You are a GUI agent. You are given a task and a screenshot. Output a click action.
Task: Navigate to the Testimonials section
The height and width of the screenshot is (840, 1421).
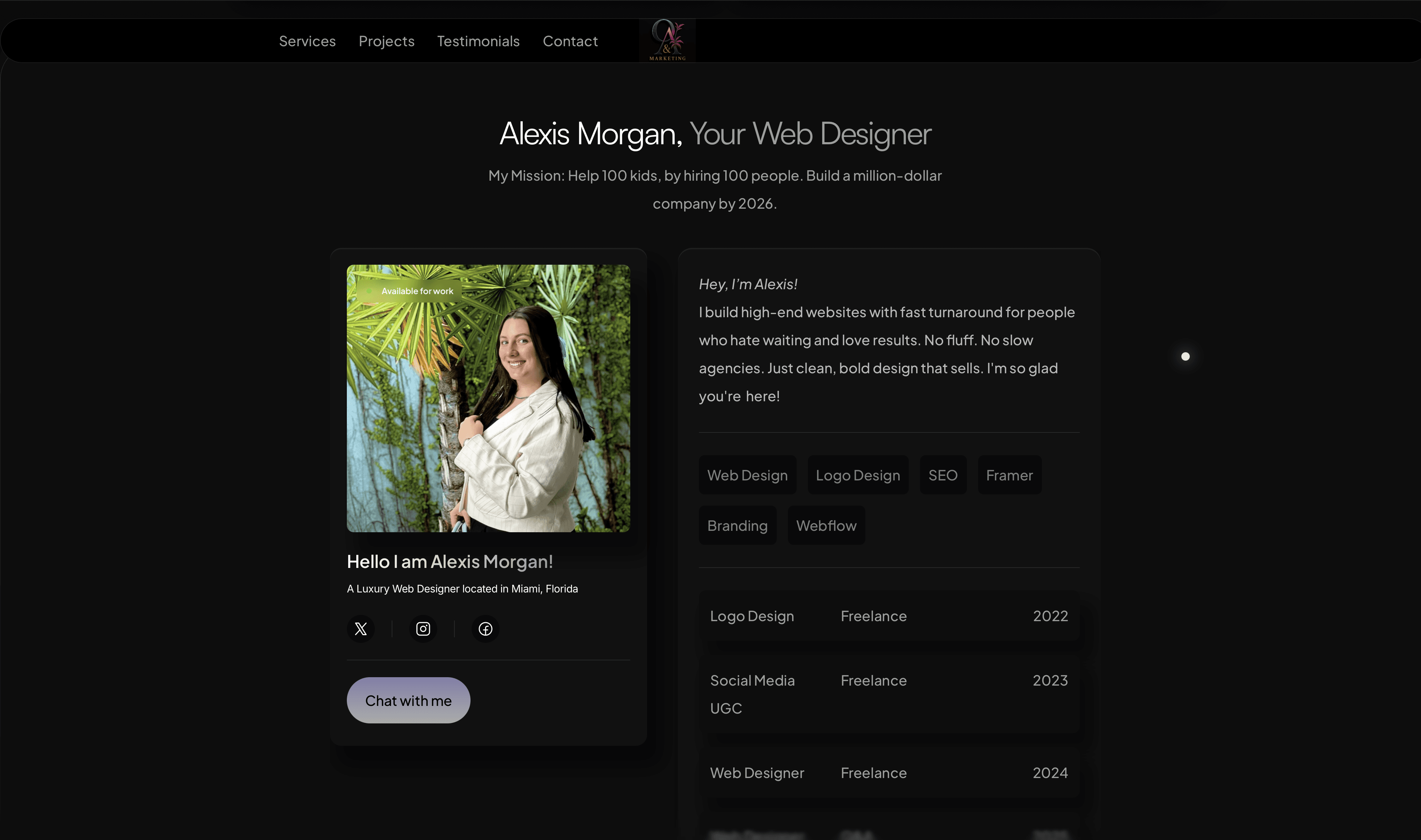478,41
